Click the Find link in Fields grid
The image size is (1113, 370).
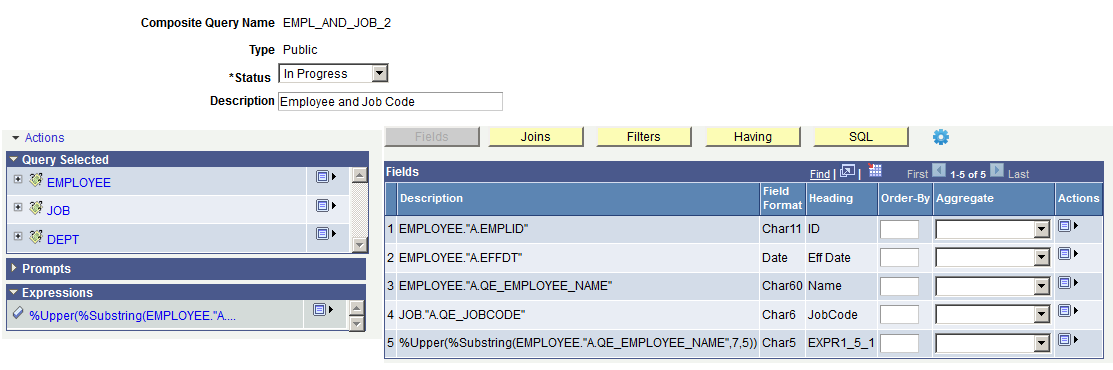pyautogui.click(x=820, y=174)
